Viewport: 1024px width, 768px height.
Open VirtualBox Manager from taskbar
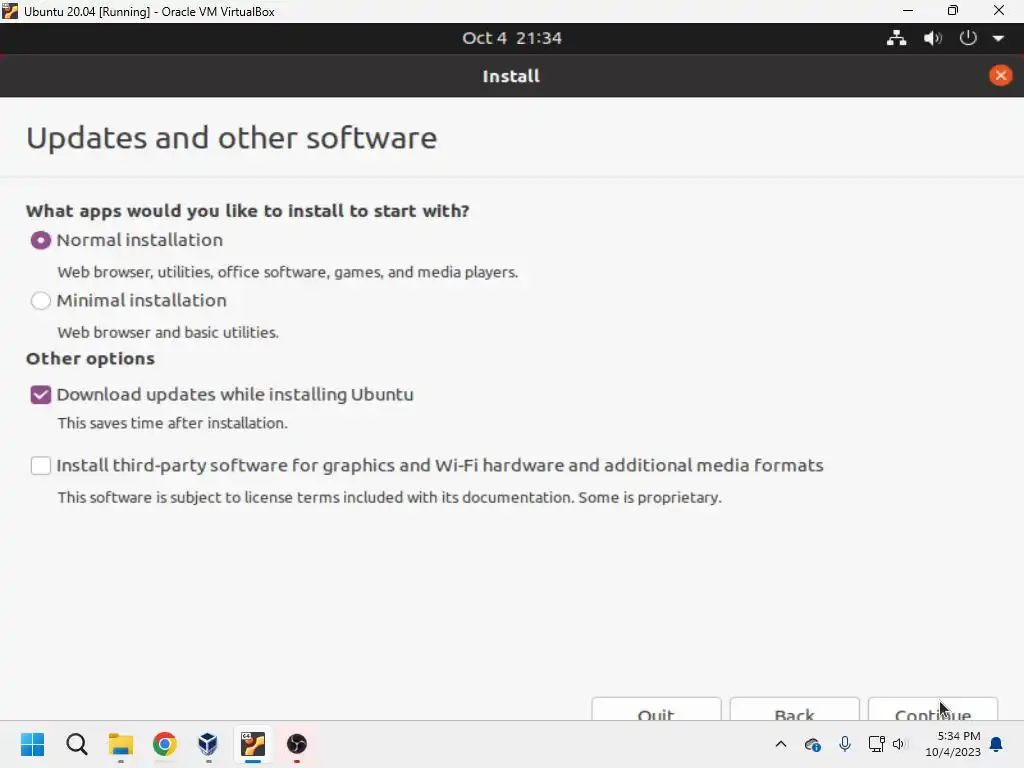(208, 744)
